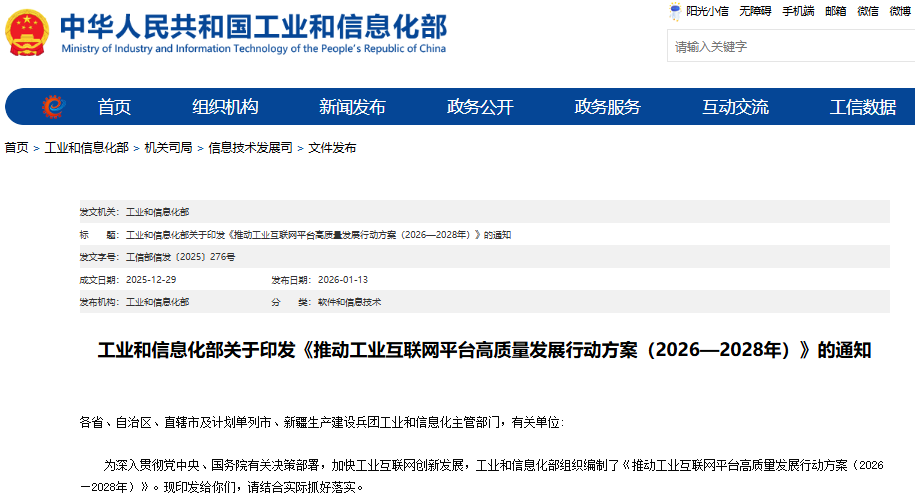Click the bold article headline
The image size is (915, 497).
point(484,350)
